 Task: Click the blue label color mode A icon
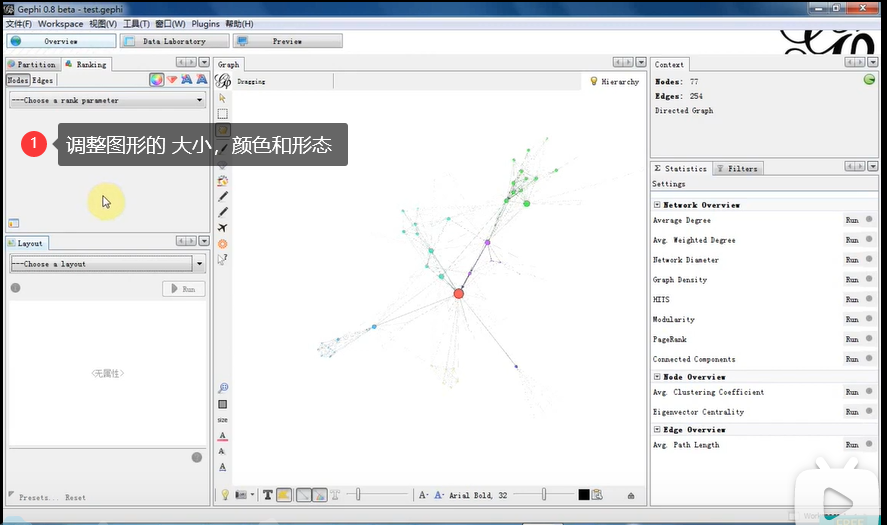coord(439,495)
